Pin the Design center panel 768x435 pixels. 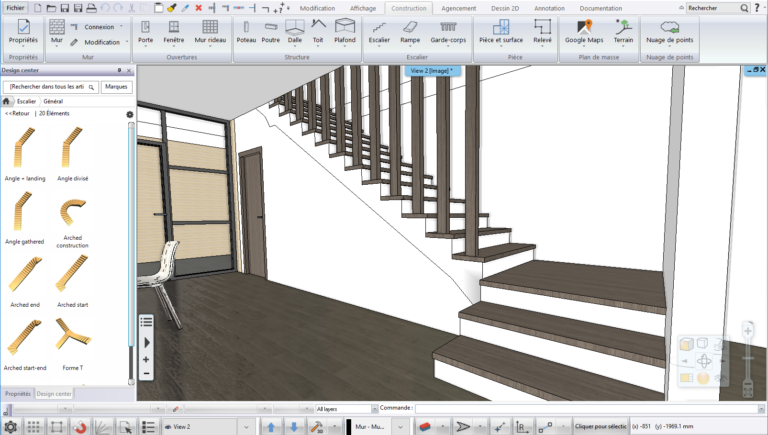(120, 71)
